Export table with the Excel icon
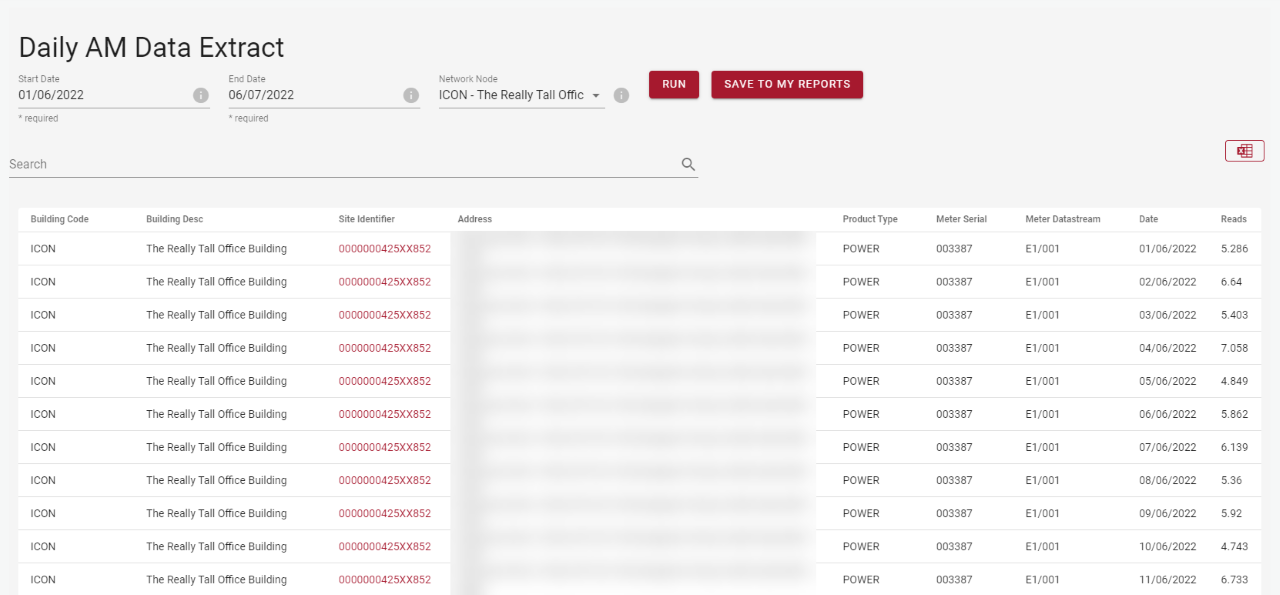Image resolution: width=1280 pixels, height=595 pixels. click(x=1244, y=151)
